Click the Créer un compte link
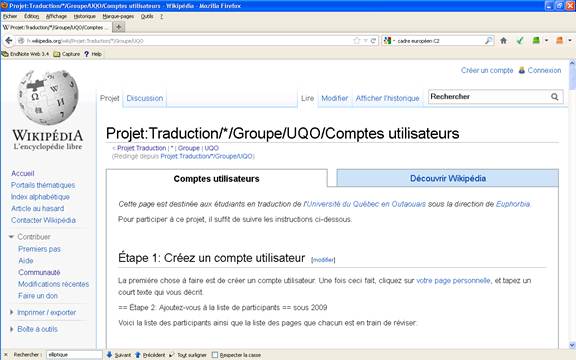This screenshot has width=576, height=360. tap(487, 70)
